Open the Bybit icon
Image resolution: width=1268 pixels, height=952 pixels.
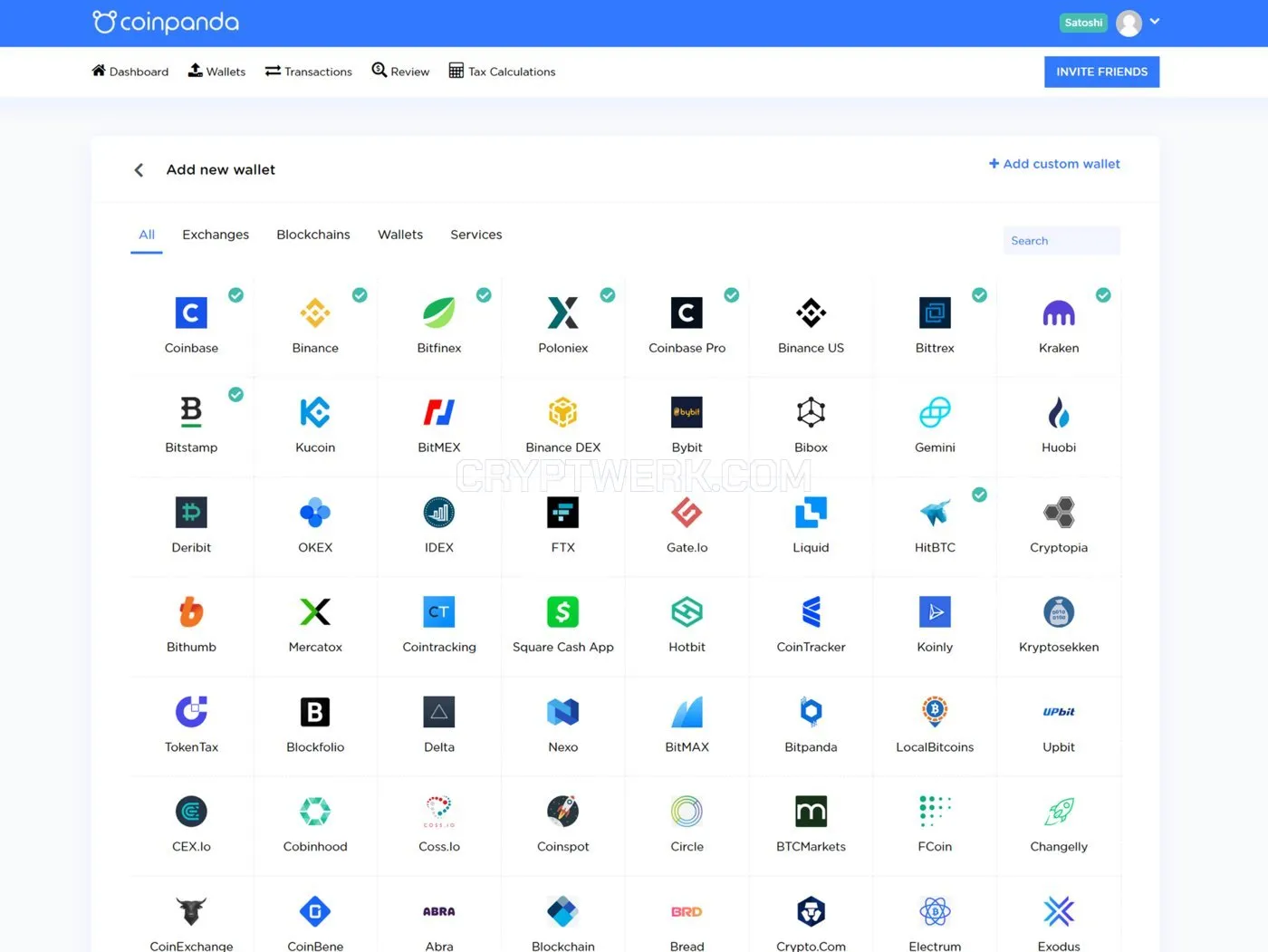(x=687, y=412)
